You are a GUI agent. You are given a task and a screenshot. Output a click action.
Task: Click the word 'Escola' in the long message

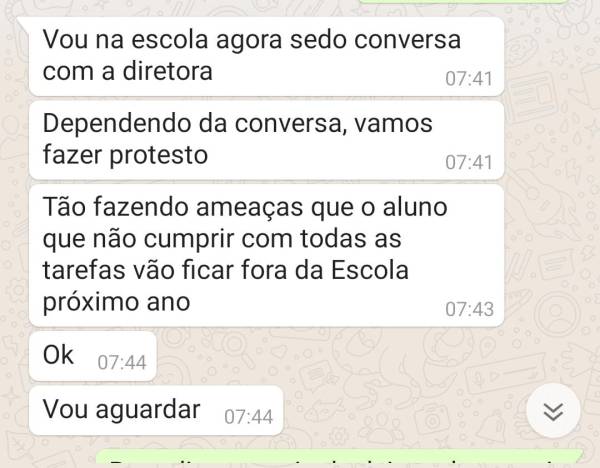click(x=370, y=270)
